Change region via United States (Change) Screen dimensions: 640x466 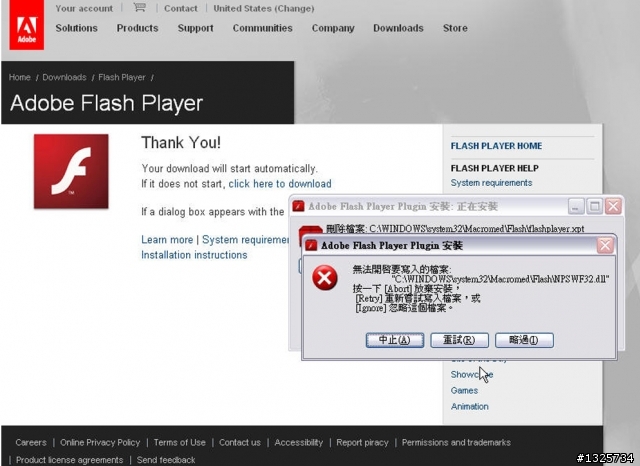tap(264, 8)
